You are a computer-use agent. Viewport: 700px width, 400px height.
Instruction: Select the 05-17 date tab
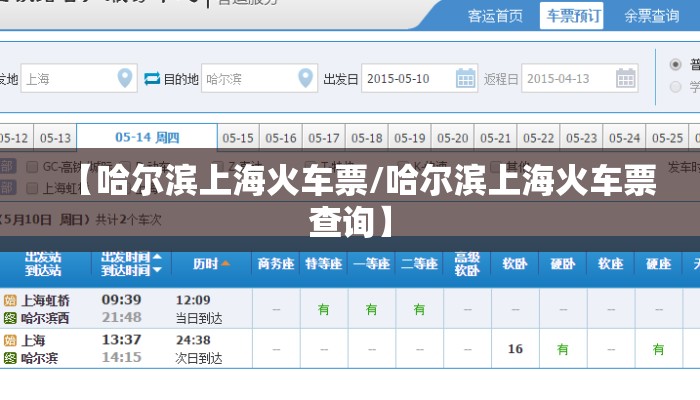[324, 138]
